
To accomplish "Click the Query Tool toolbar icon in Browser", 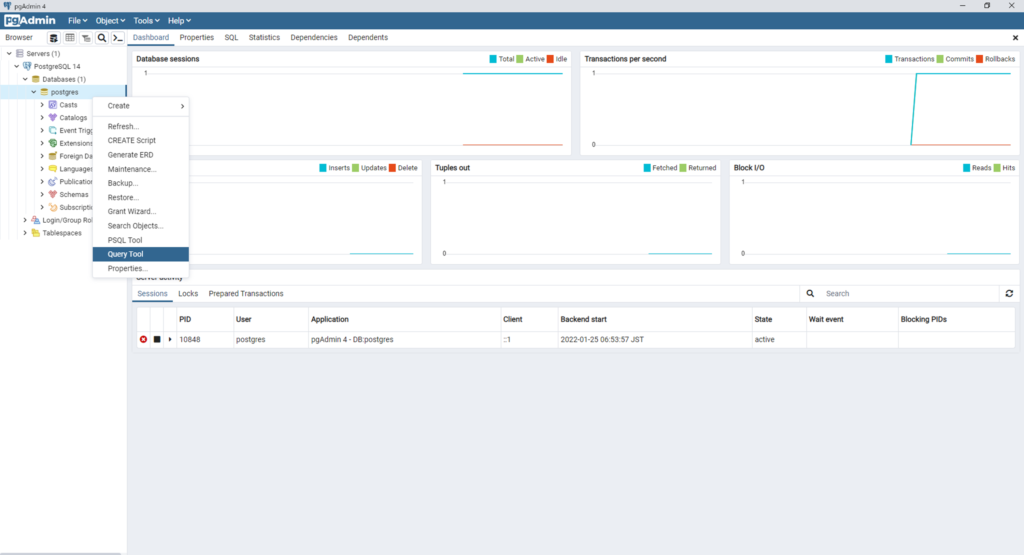I will tap(54, 38).
